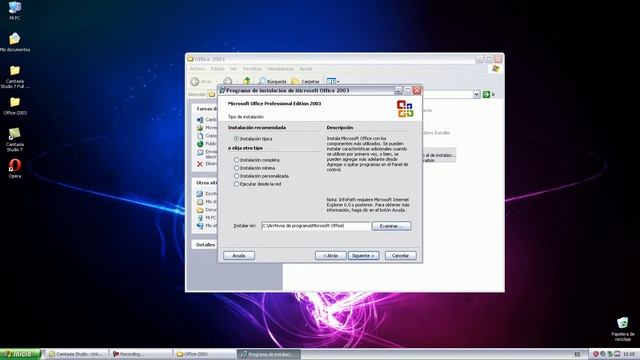The image size is (640, 360).
Task: Choose the Instalación completa option
Action: tap(236, 160)
